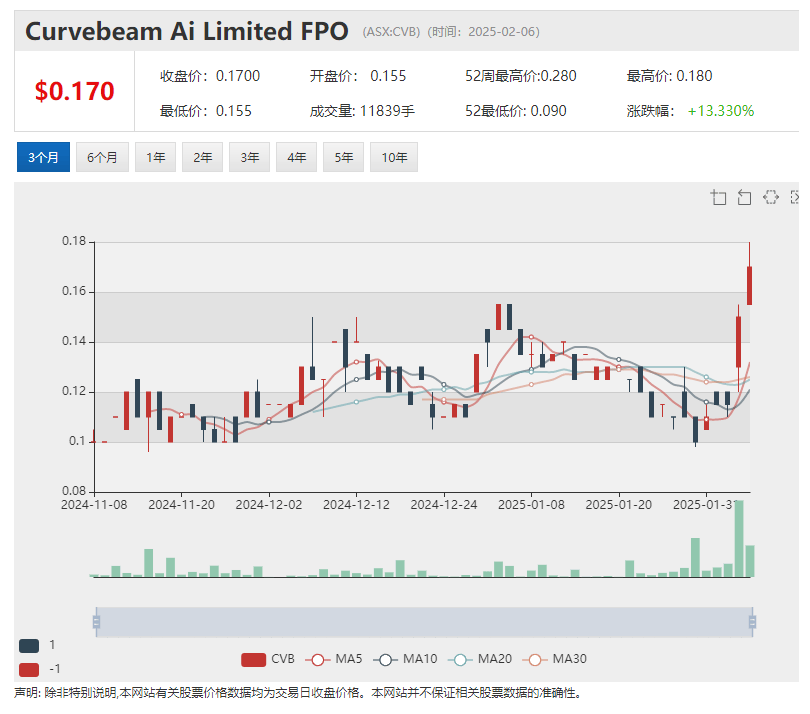Click the latest red candlestick near 0.17
This screenshot has height=714, width=810.
point(750,286)
